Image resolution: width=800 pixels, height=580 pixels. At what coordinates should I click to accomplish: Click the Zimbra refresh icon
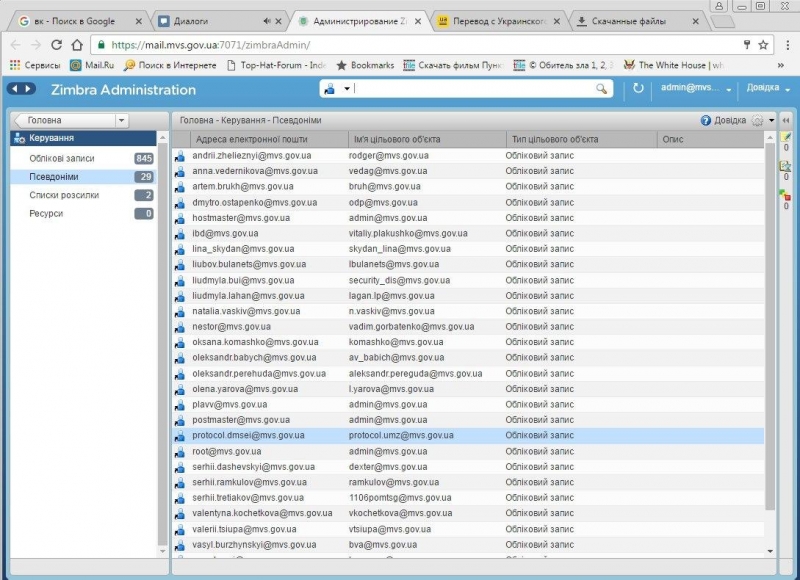click(x=639, y=89)
